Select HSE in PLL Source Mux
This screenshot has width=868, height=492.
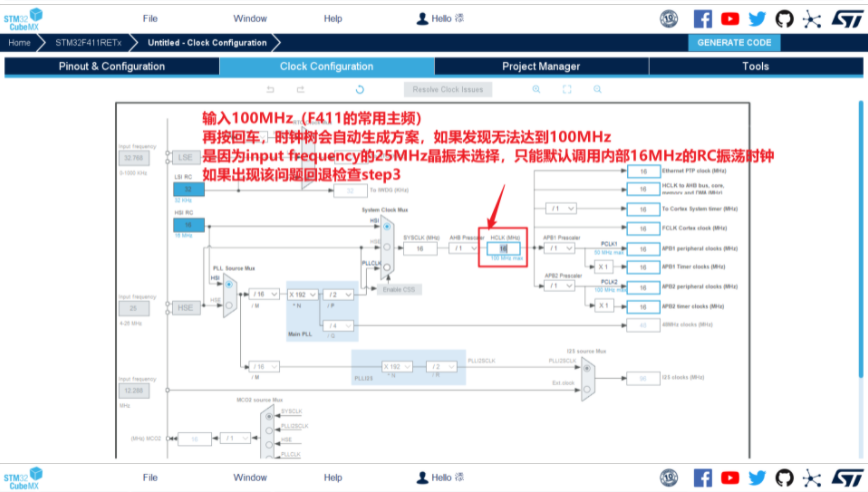tap(229, 305)
